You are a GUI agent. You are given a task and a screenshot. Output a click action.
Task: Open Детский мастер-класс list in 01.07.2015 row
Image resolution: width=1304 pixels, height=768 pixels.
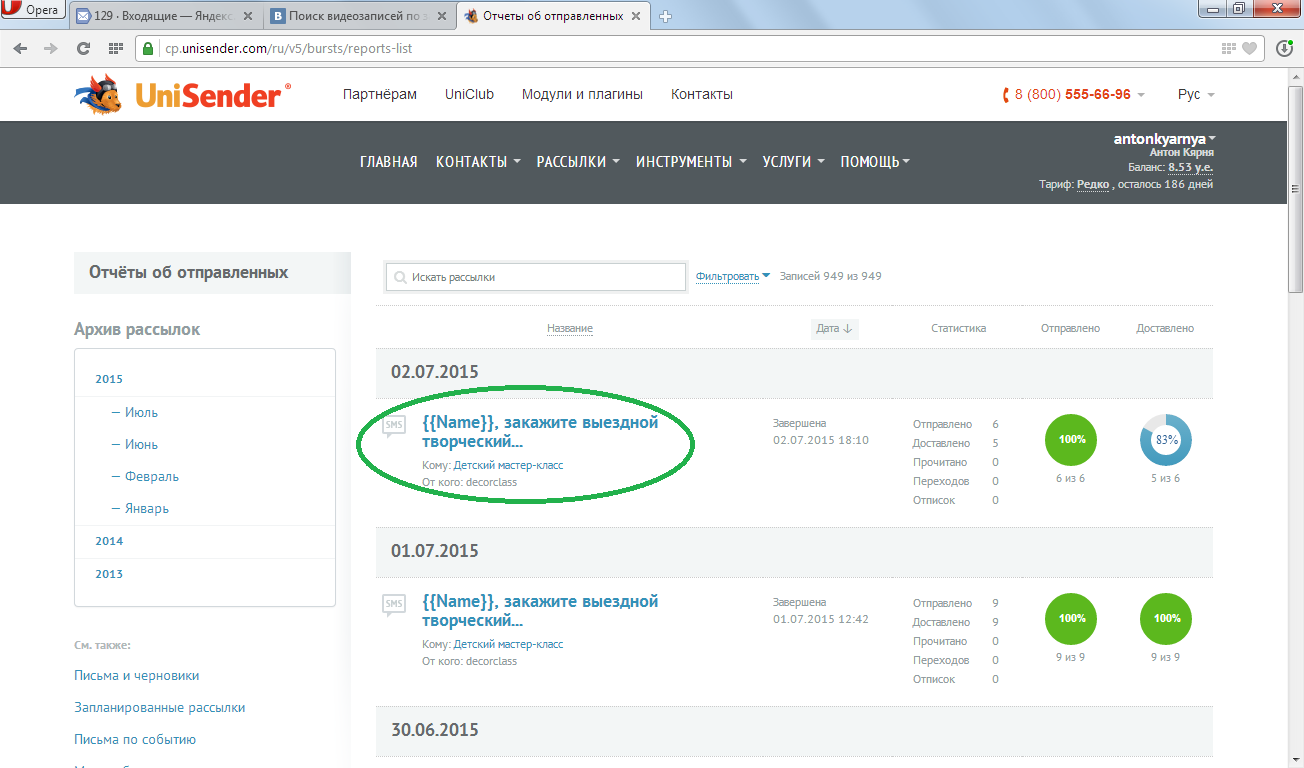508,644
